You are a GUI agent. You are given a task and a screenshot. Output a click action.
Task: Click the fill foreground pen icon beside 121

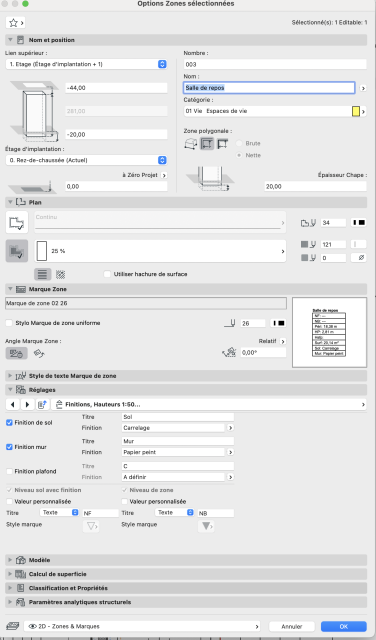point(308,244)
